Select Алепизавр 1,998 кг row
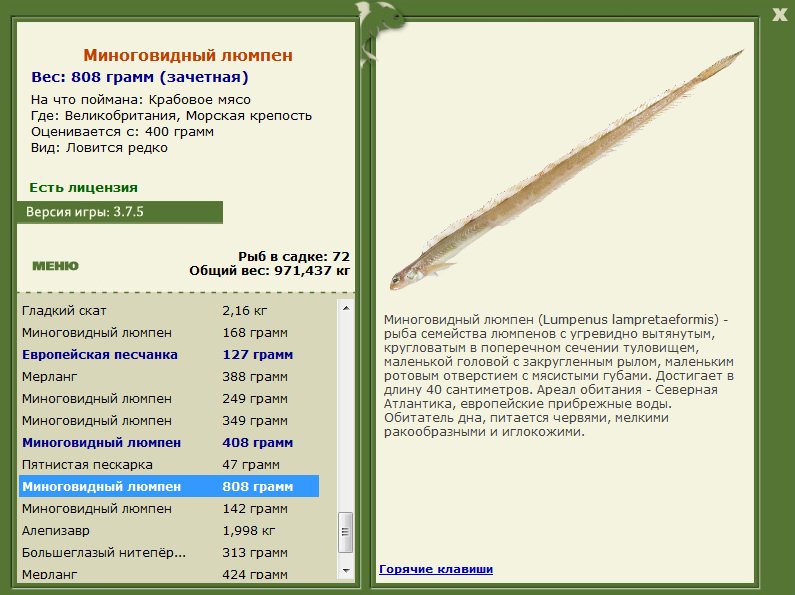Screen dimensions: 795x595 pyautogui.click(x=169, y=531)
